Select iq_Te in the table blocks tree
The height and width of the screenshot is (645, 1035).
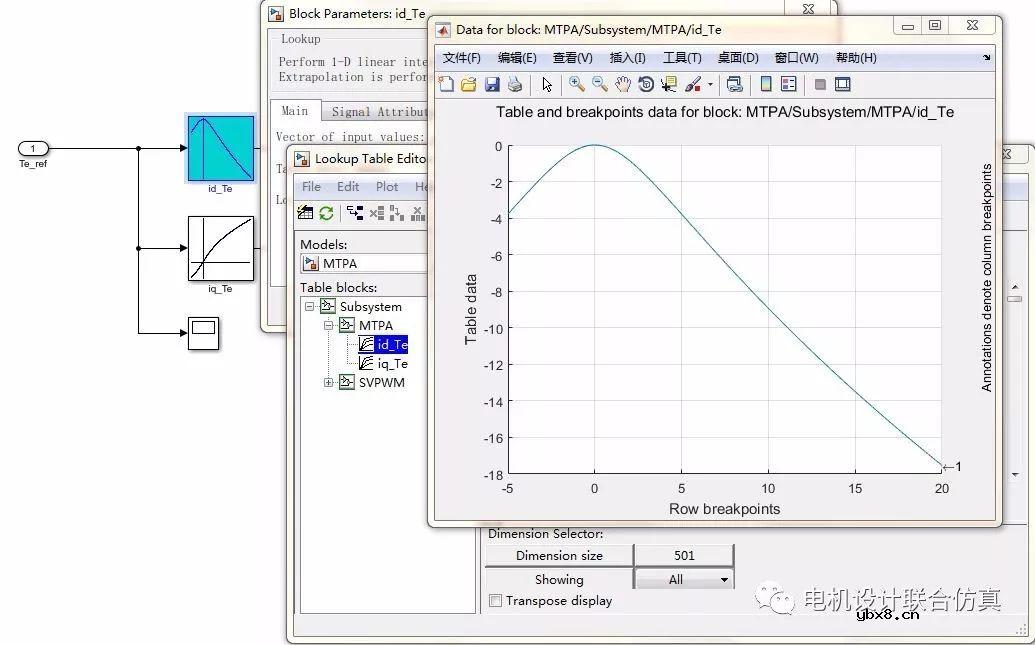pos(392,364)
